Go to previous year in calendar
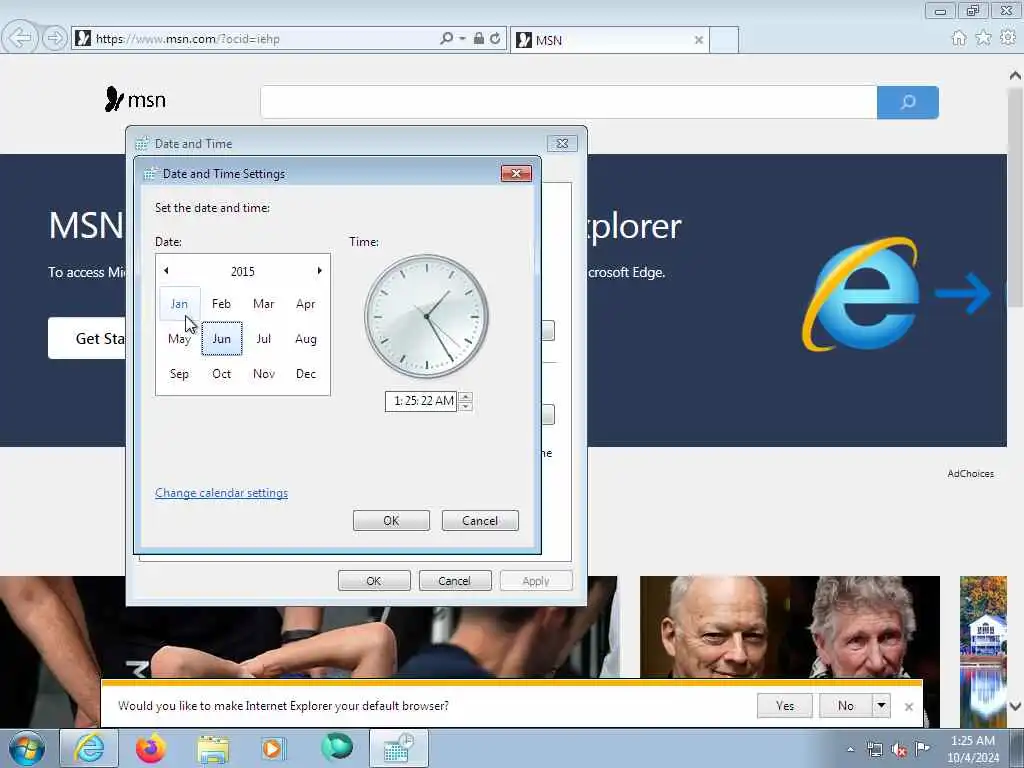Image resolution: width=1024 pixels, height=768 pixels. point(167,270)
